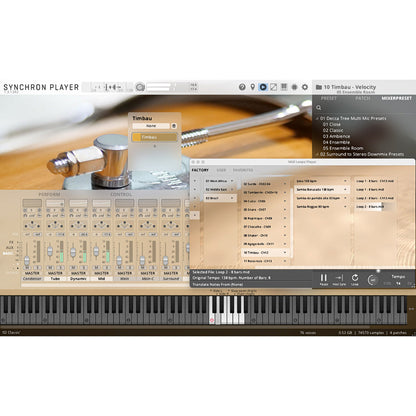Click arrow beside Samba Batucada 138 bpm
This screenshot has height=416, width=416.
[x=345, y=190]
